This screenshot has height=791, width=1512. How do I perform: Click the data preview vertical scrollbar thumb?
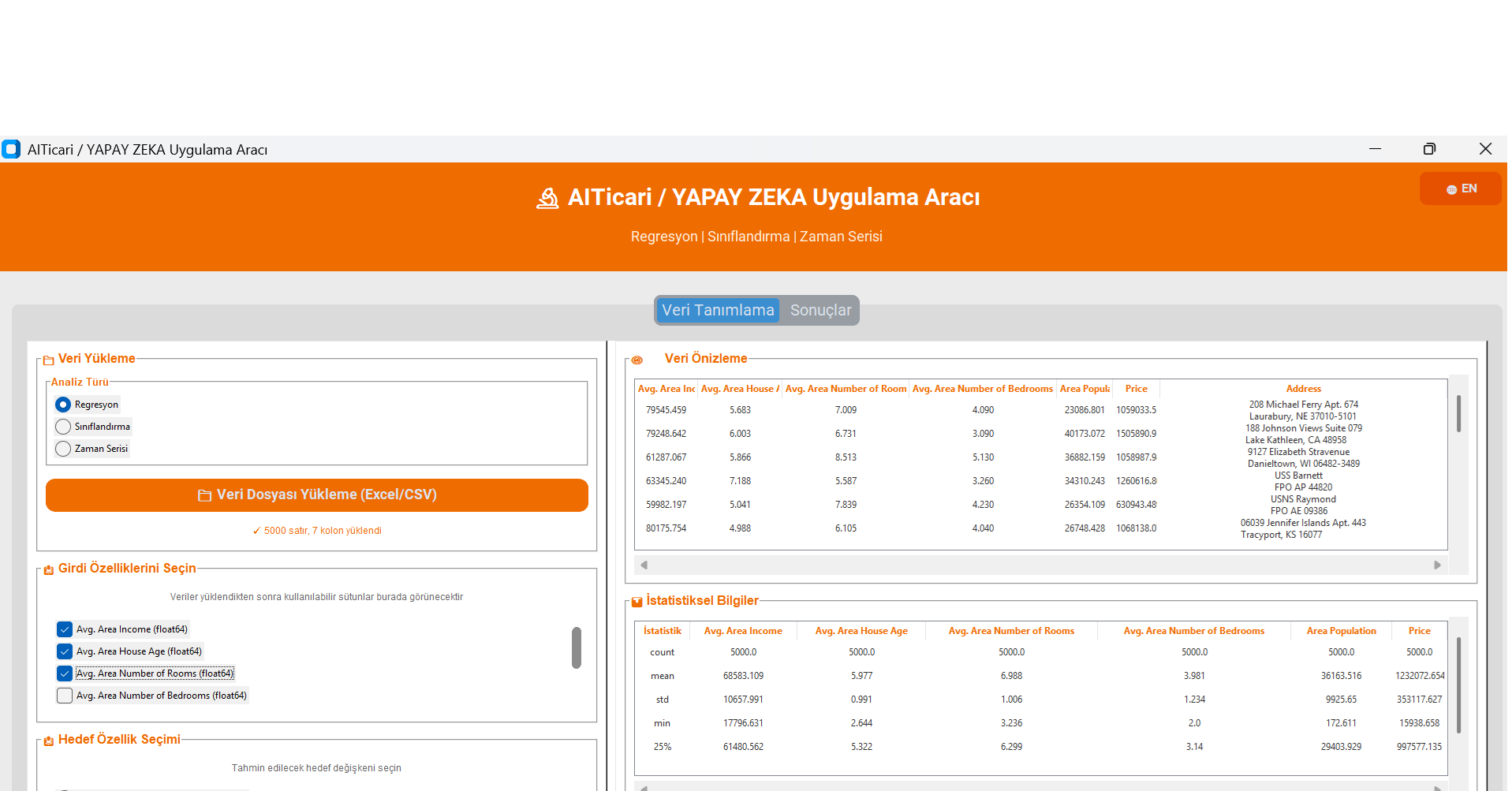click(1458, 413)
